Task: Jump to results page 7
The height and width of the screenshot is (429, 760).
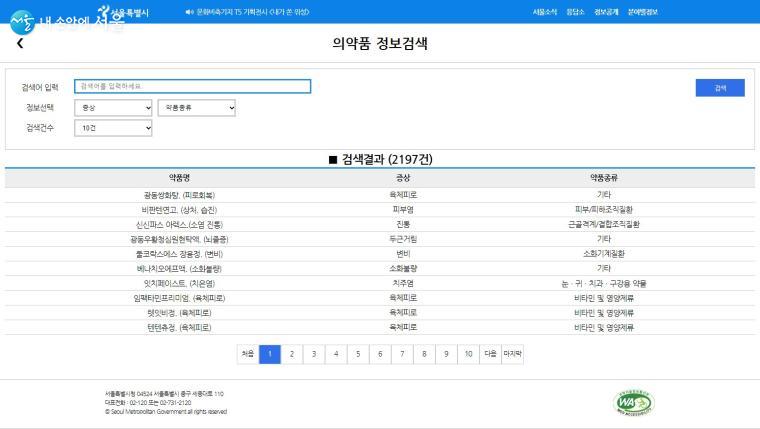Action: (x=402, y=354)
